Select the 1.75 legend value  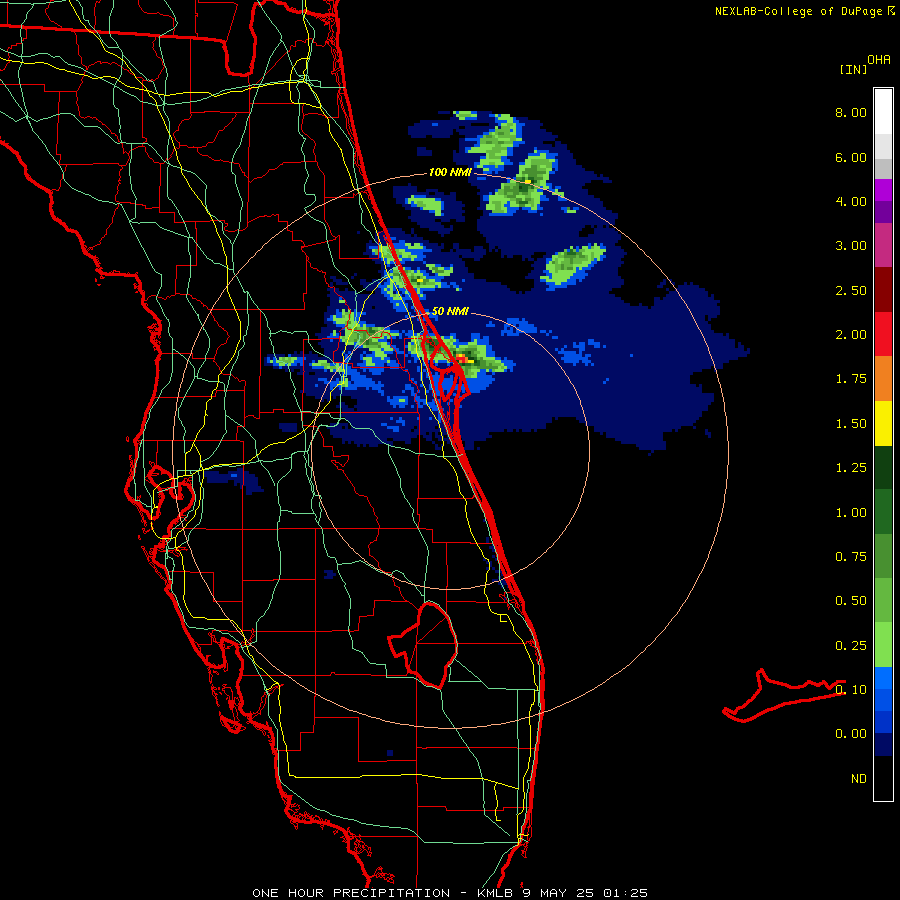851,379
